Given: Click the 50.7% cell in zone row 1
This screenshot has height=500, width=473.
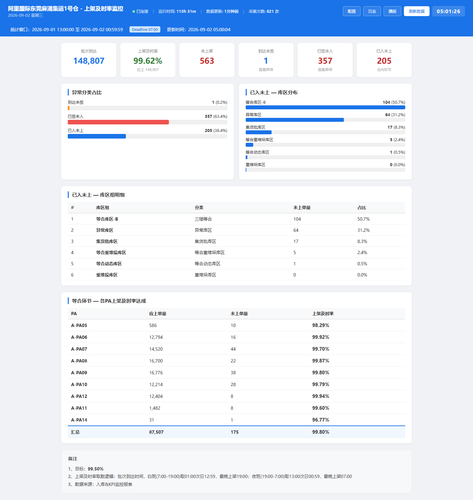Looking at the screenshot, I should tap(363, 219).
